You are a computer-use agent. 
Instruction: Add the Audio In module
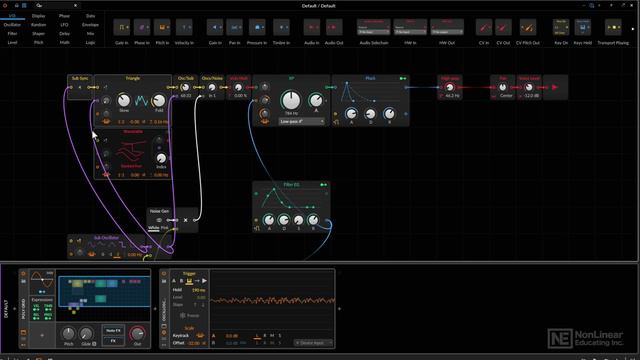coord(312,27)
